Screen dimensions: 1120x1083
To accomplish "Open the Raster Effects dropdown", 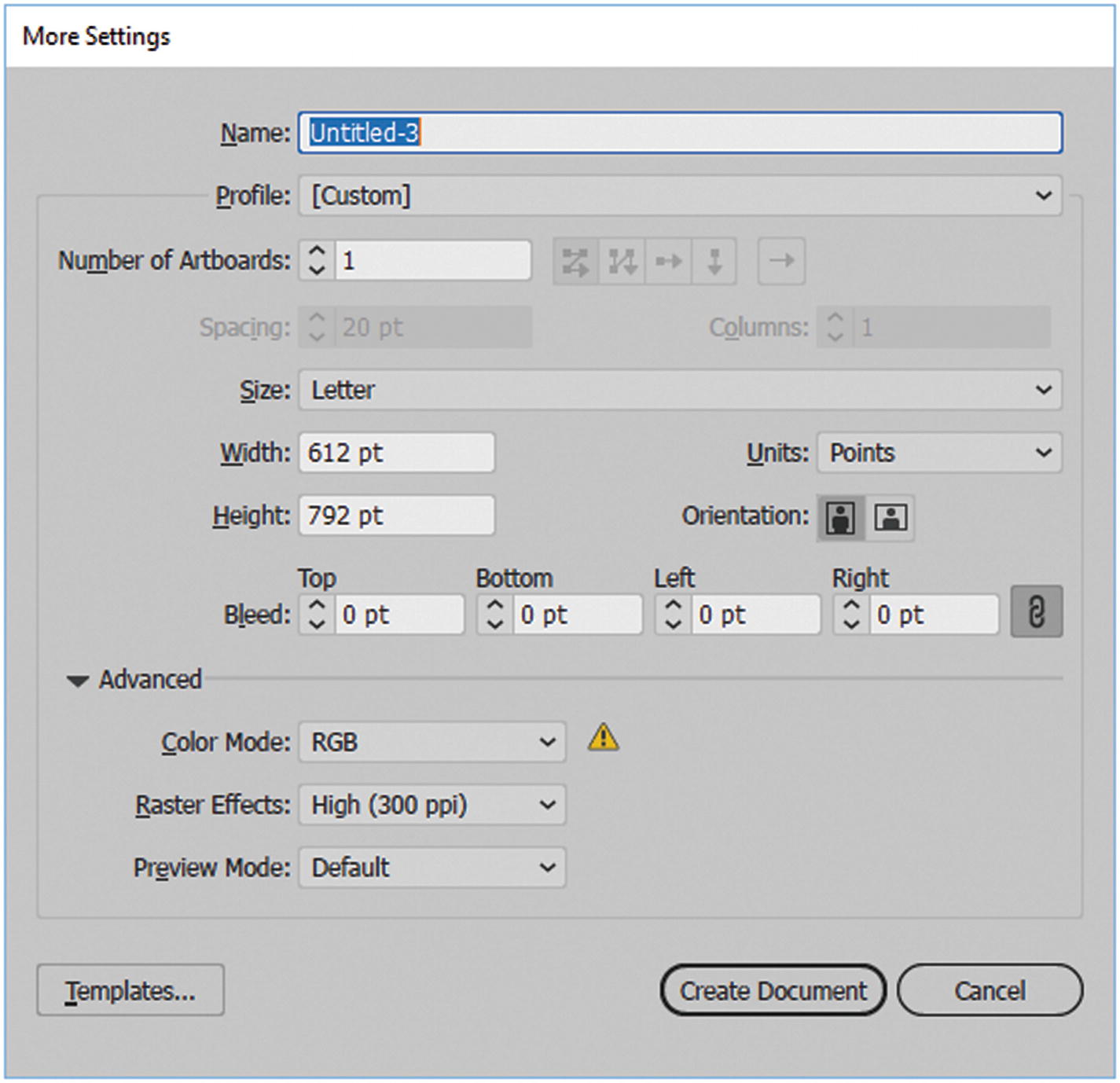I will coord(431,806).
